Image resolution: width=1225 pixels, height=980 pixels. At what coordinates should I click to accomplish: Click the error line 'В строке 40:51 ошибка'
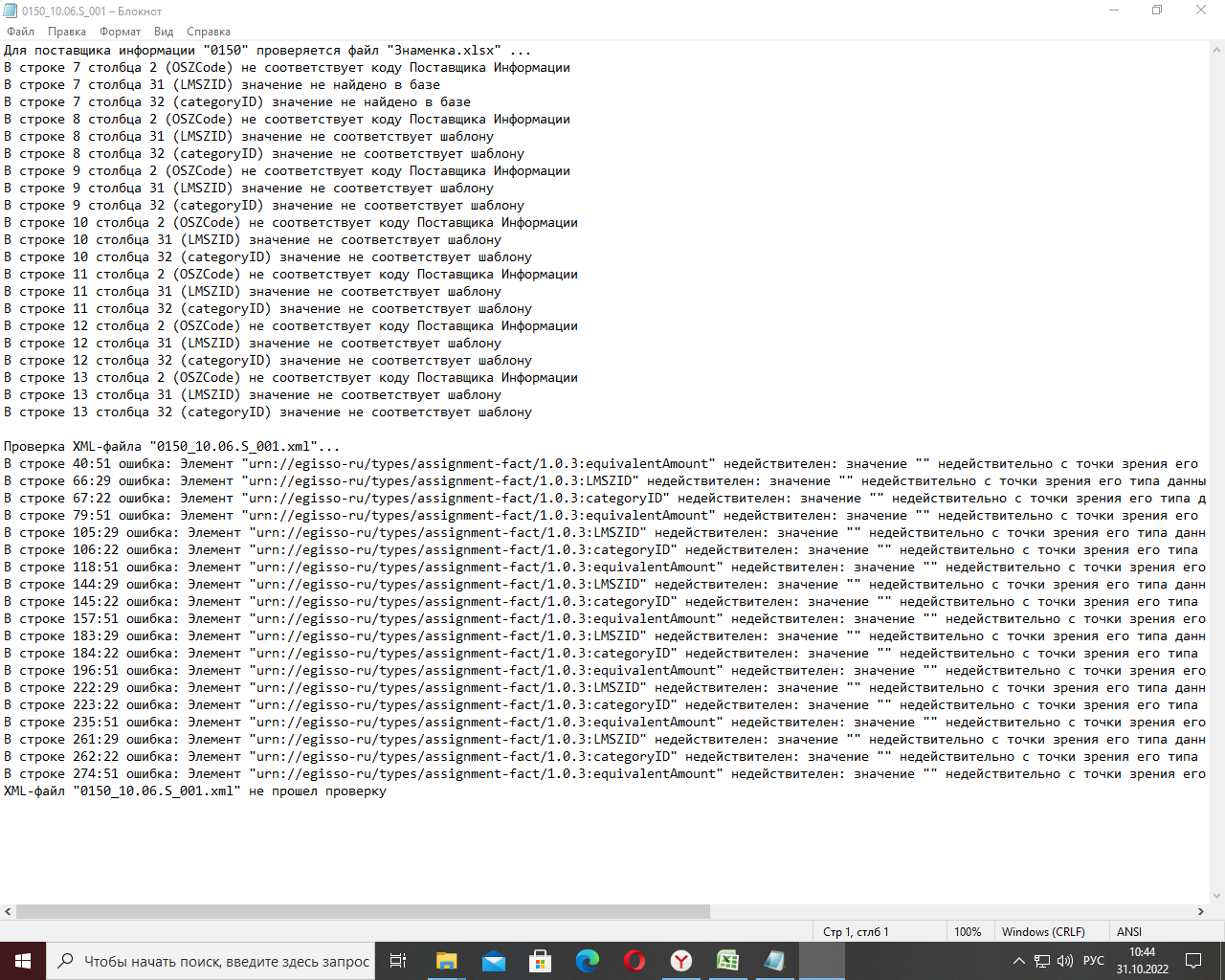tap(605, 464)
